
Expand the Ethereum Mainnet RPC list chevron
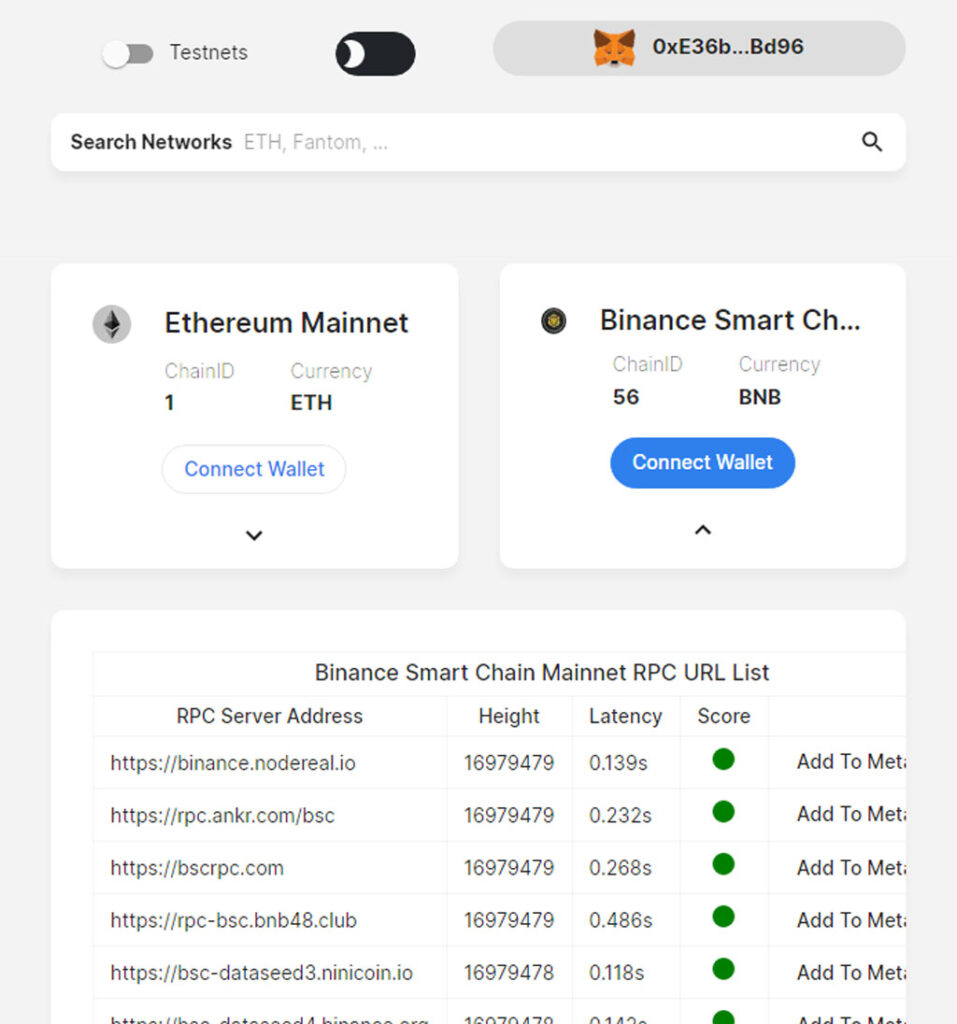pyautogui.click(x=254, y=536)
